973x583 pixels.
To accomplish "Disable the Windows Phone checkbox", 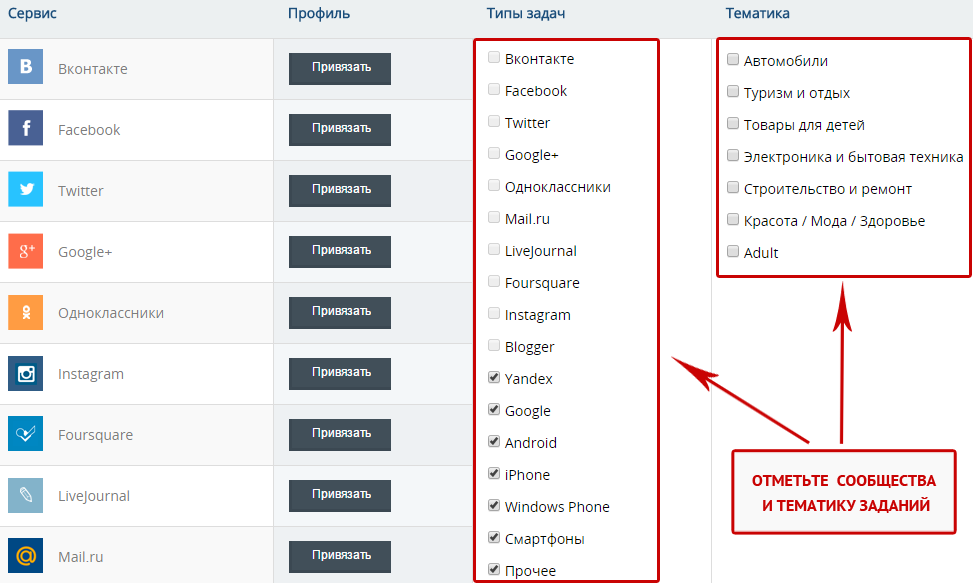I will coord(494,505).
